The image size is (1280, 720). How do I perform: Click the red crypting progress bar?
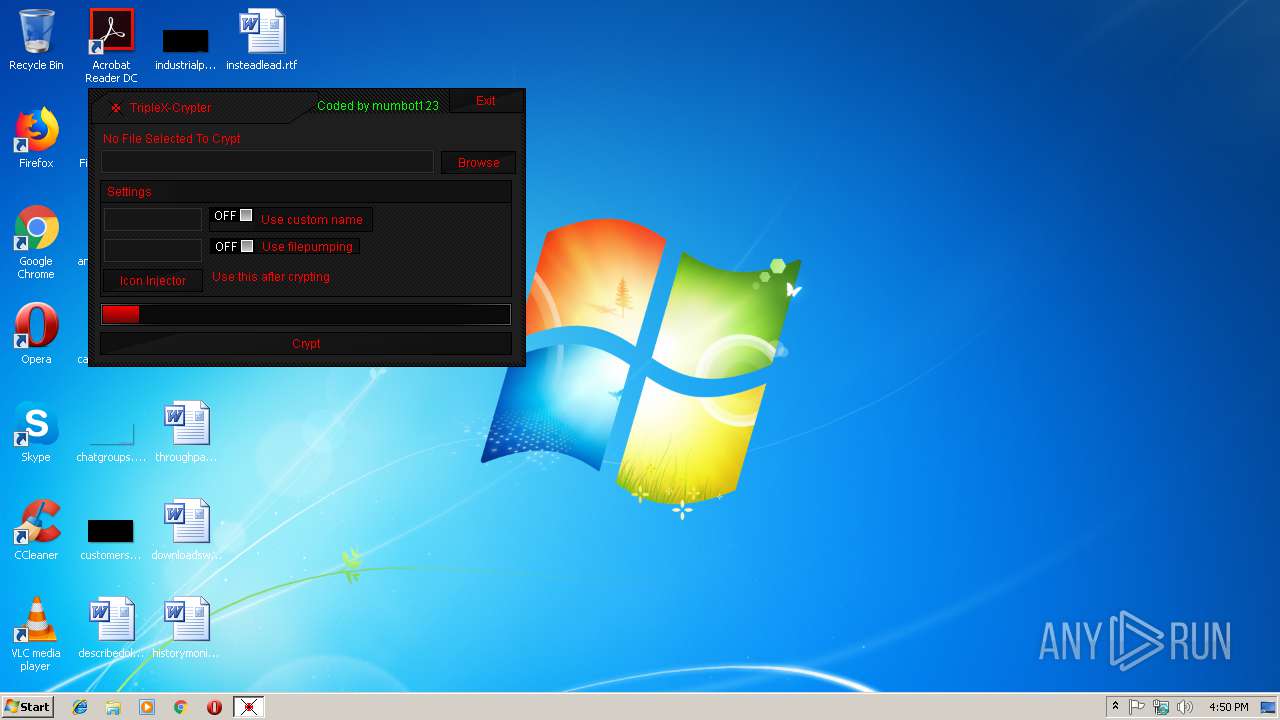[x=306, y=314]
